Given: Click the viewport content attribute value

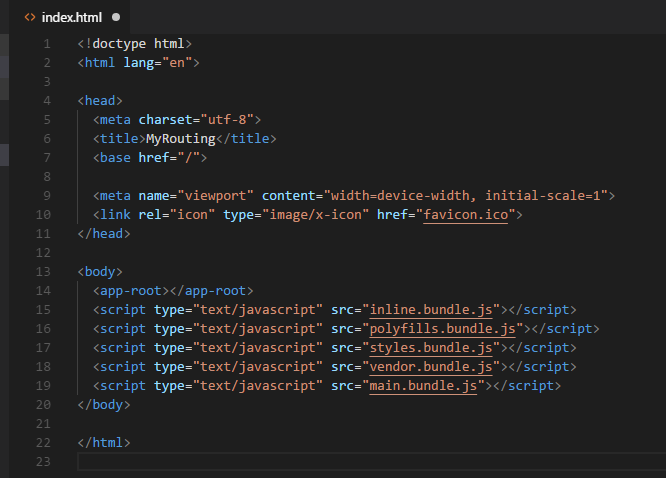Looking at the screenshot, I should tap(467, 196).
